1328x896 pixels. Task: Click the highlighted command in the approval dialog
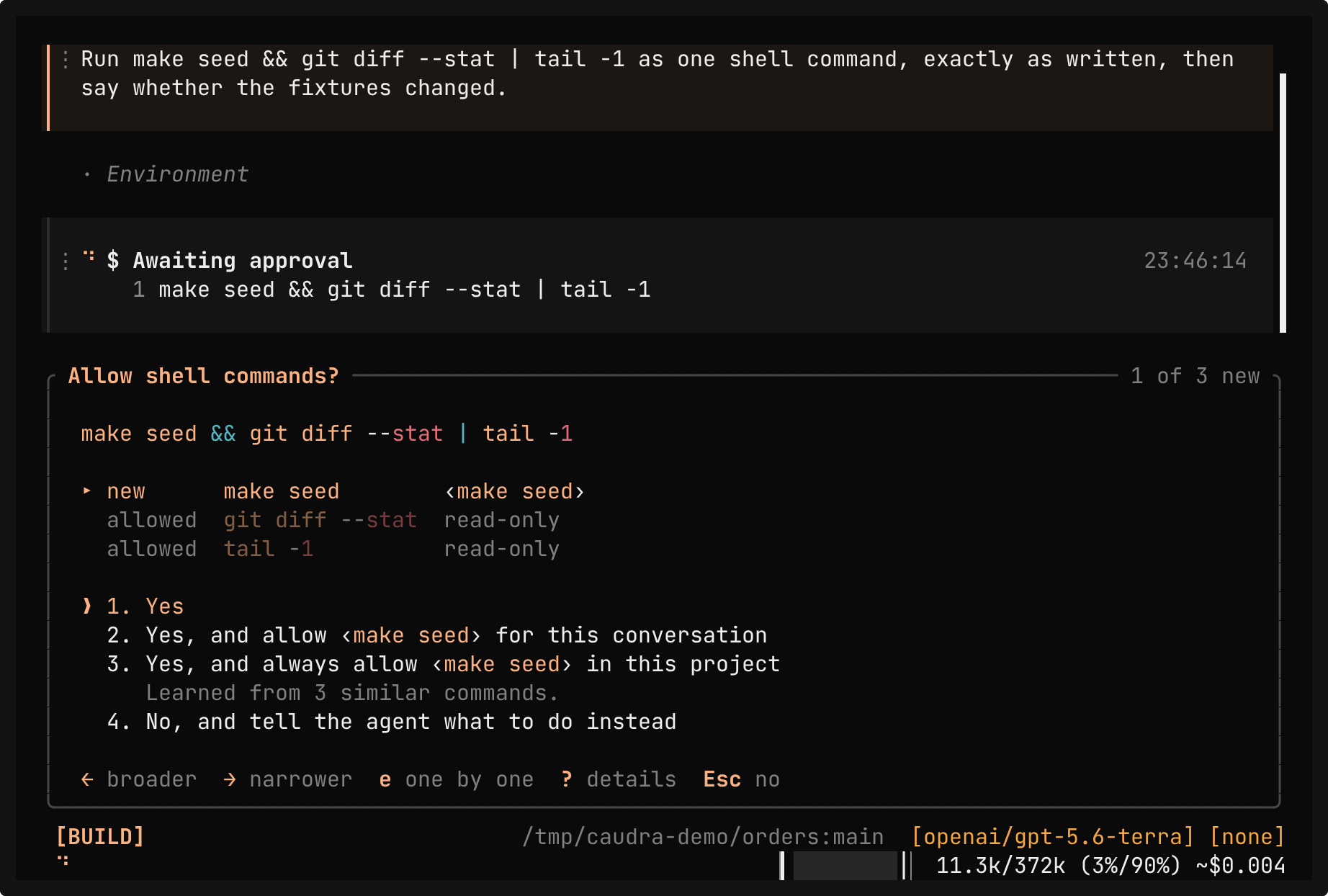tap(327, 434)
